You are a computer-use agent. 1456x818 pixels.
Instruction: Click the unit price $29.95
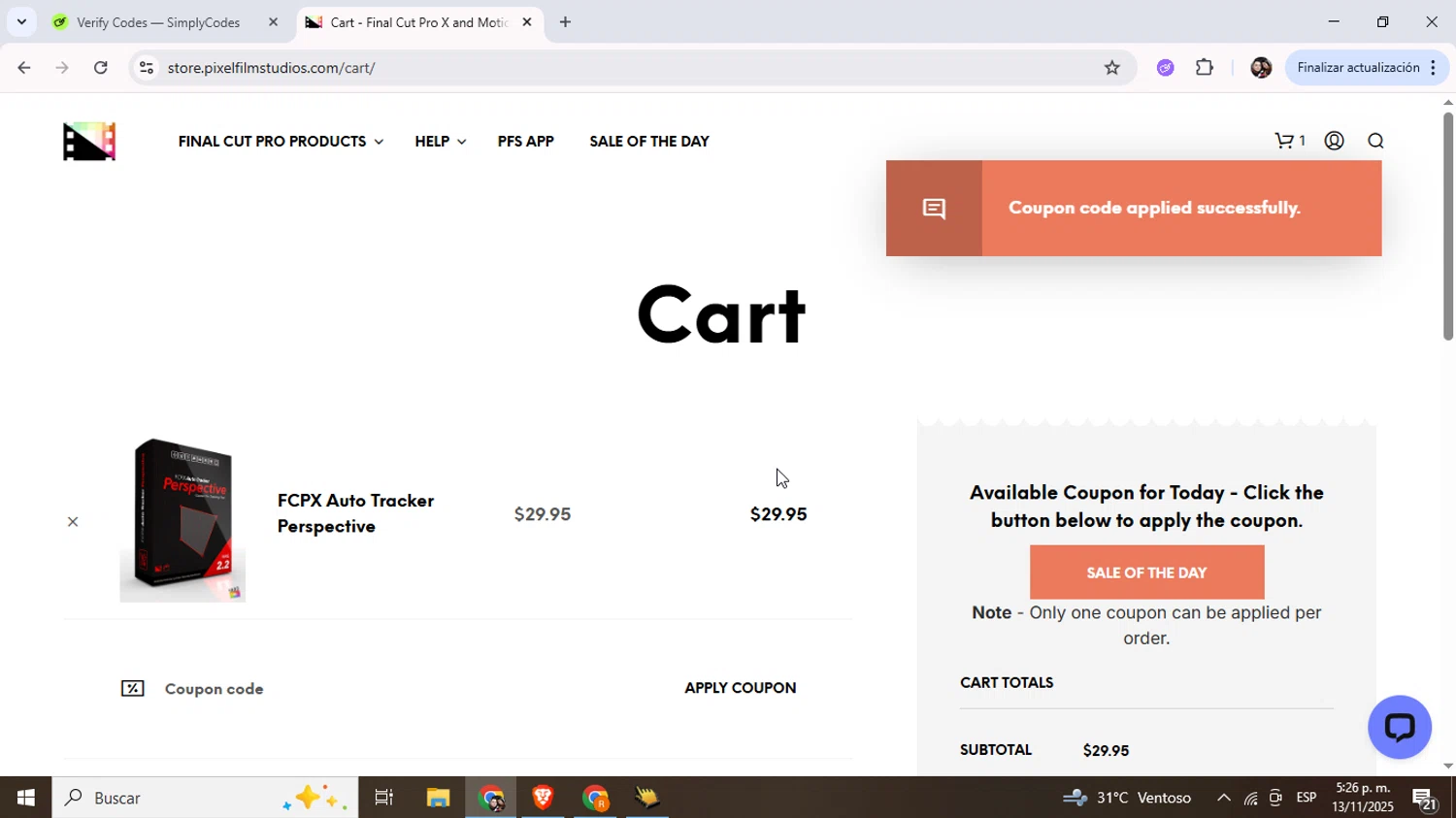point(543,514)
